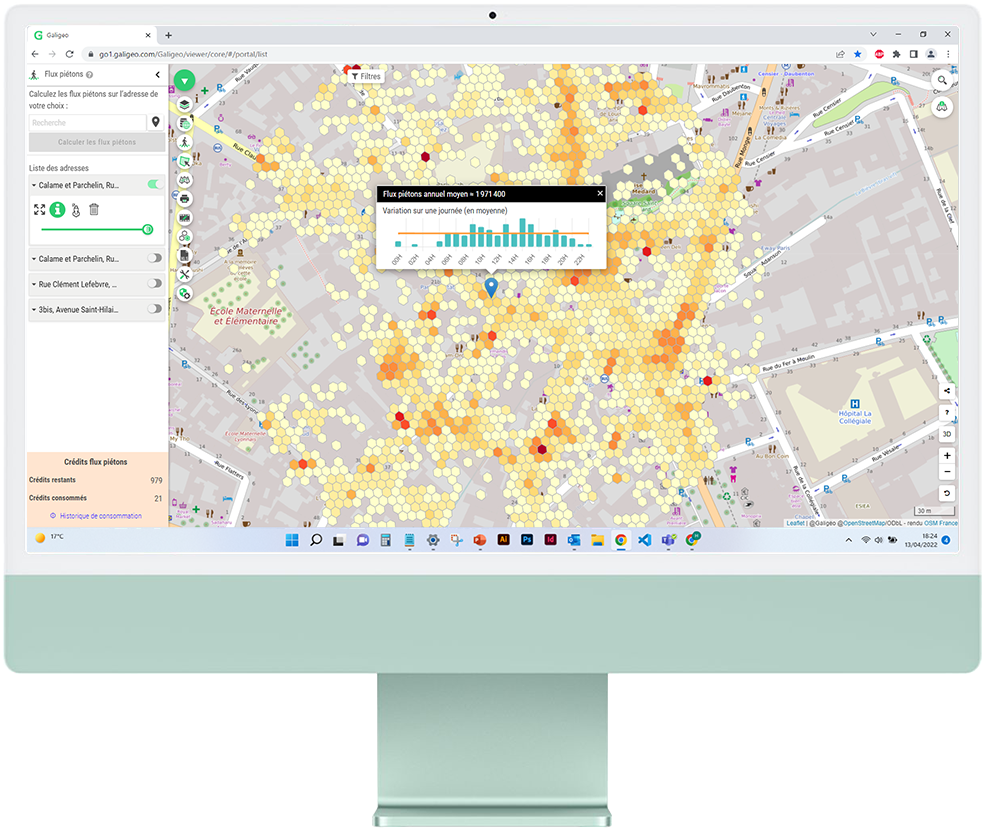Click the location pin beside search field
Viewport: 984px width, 830px height.
pos(155,122)
